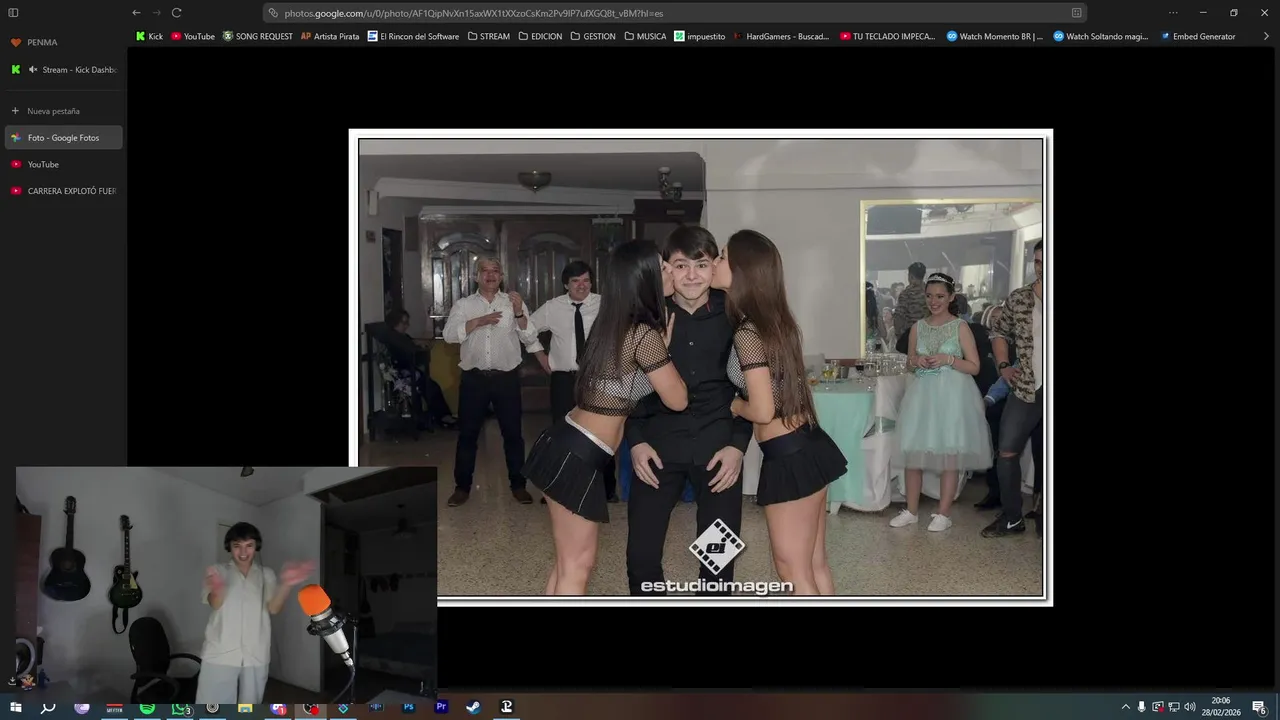Viewport: 1280px width, 720px height.
Task: Select the PENMA workspace in sidebar
Action: [34, 42]
